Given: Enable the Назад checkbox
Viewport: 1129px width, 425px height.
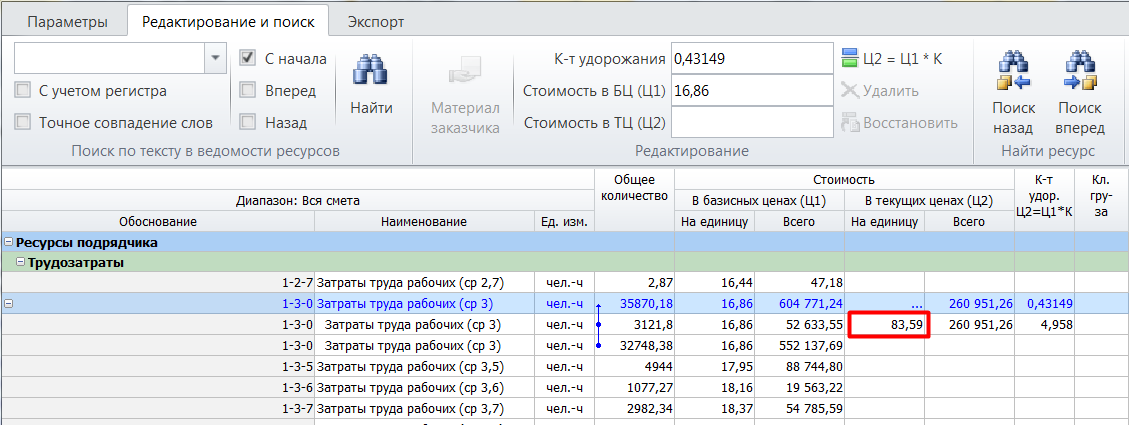Looking at the screenshot, I should pos(248,122).
